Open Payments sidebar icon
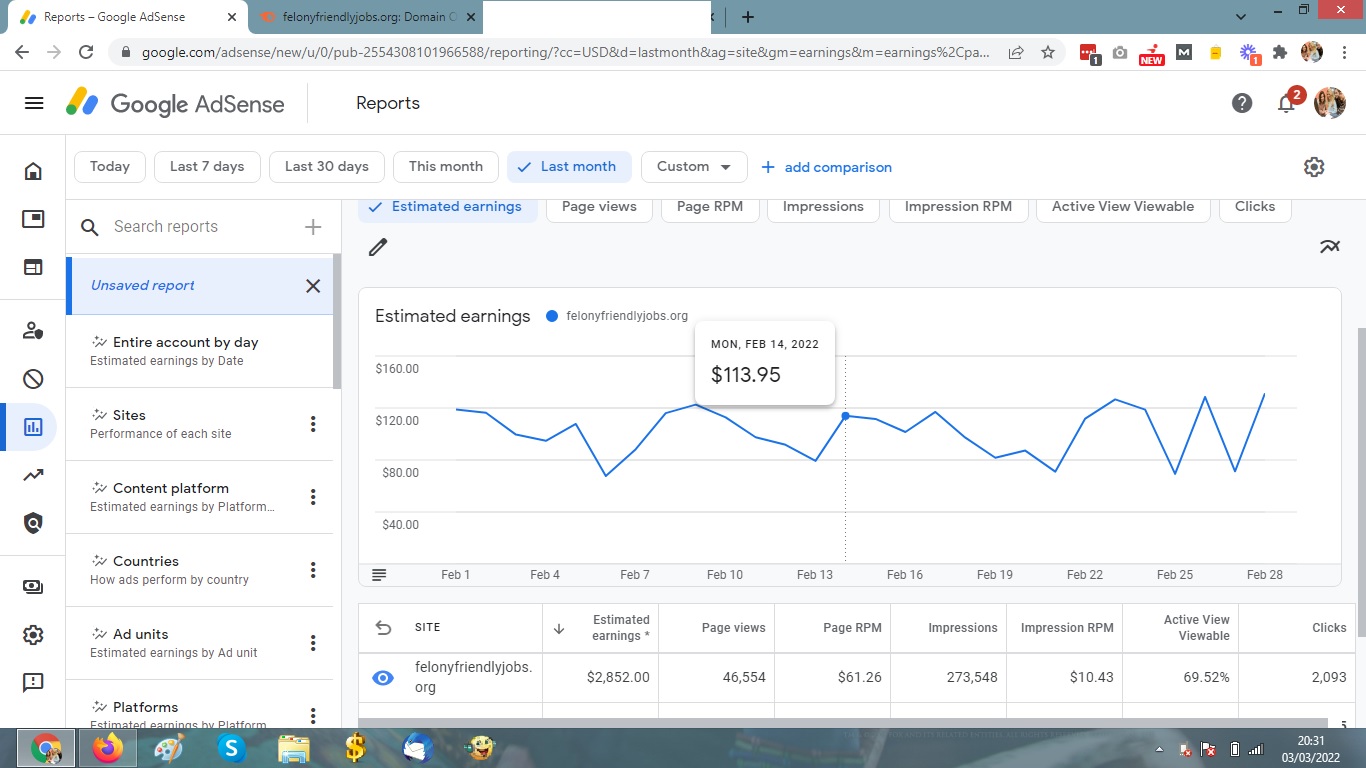The height and width of the screenshot is (768, 1366). [x=33, y=587]
